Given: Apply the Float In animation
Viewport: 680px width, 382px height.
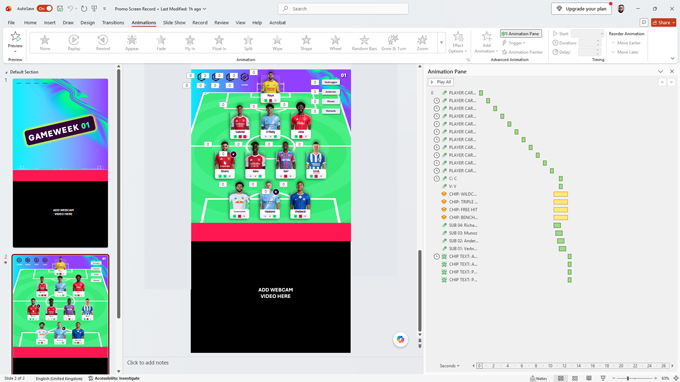Looking at the screenshot, I should tap(219, 42).
